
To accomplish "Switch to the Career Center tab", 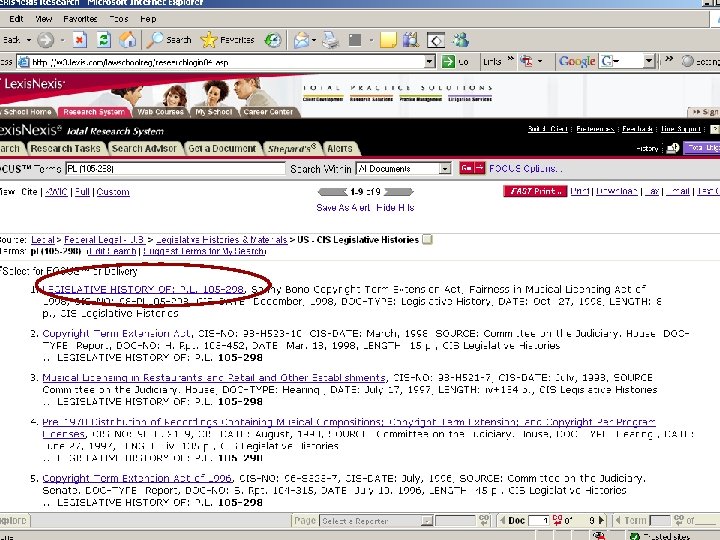I will pyautogui.click(x=268, y=112).
